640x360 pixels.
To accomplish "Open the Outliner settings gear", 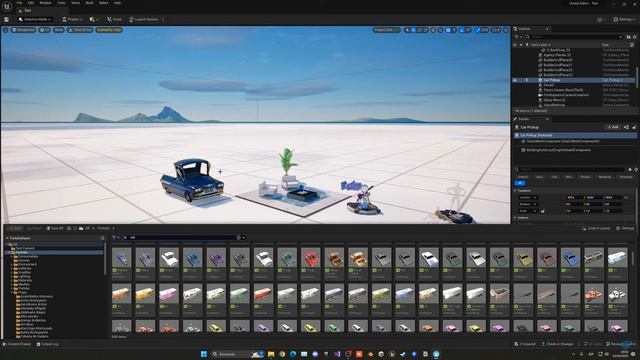I will [x=634, y=37].
